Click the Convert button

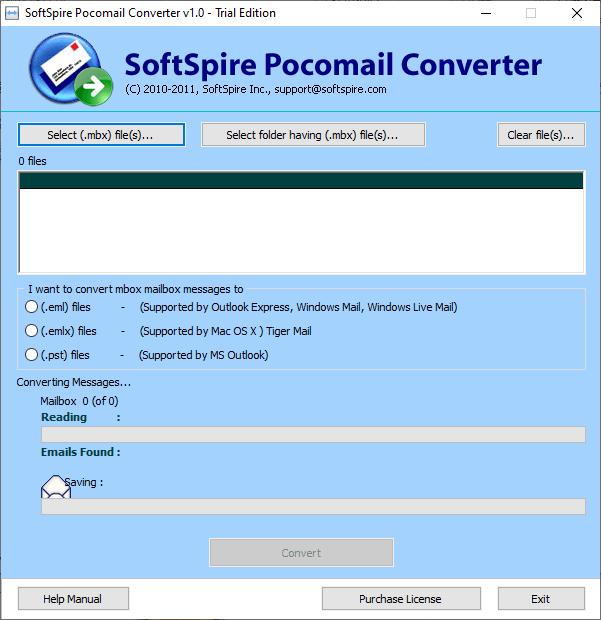click(x=301, y=553)
